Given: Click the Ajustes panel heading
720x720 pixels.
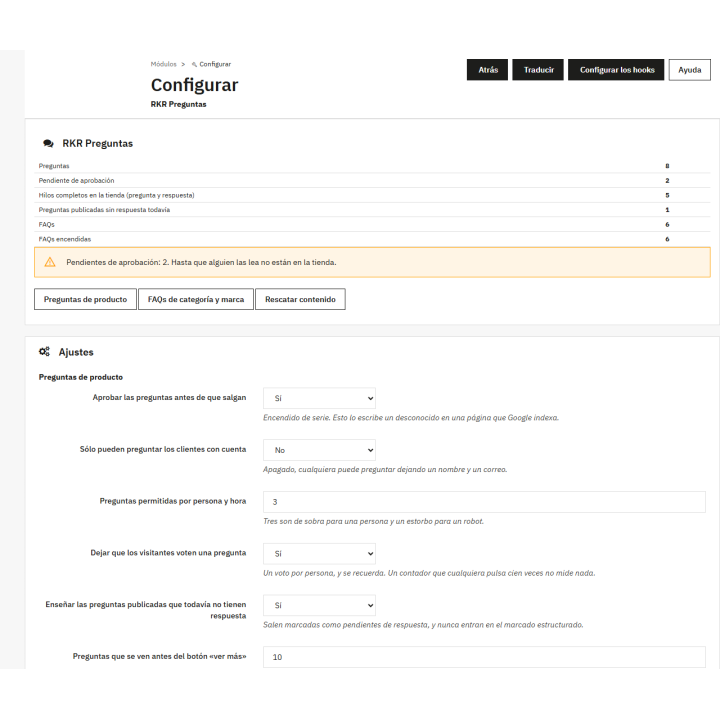Looking at the screenshot, I should 76,352.
